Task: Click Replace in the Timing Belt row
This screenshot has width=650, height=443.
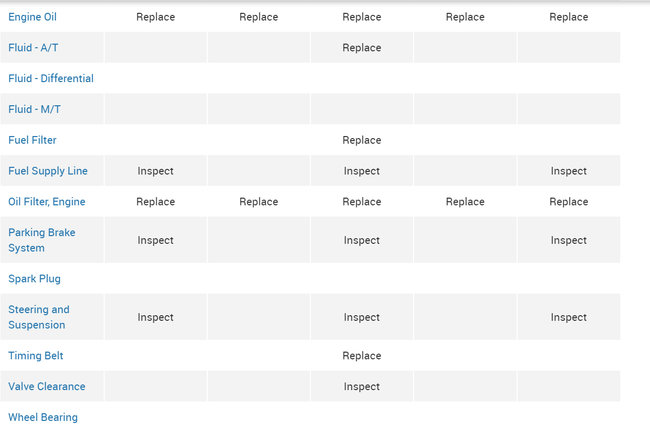Action: coord(361,356)
